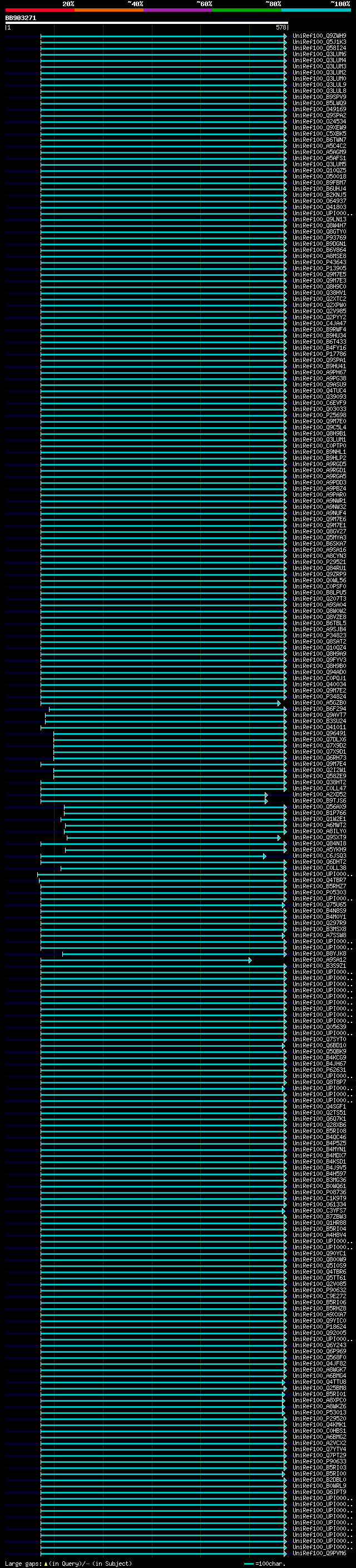
Task: Click the orange ~40% identity legend segment
Action: click(109, 10)
